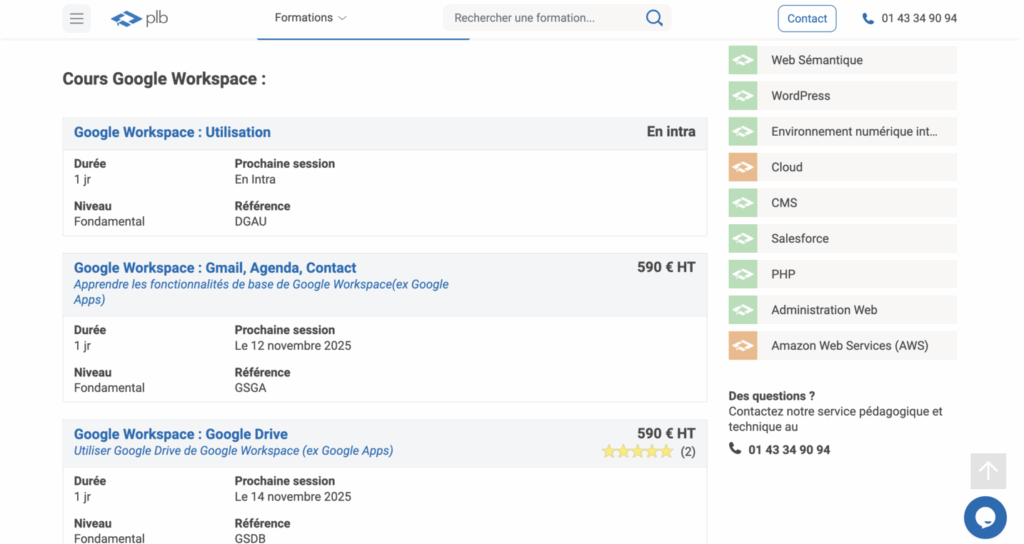Click the plb logo
The width and height of the screenshot is (1024, 544).
(x=139, y=18)
